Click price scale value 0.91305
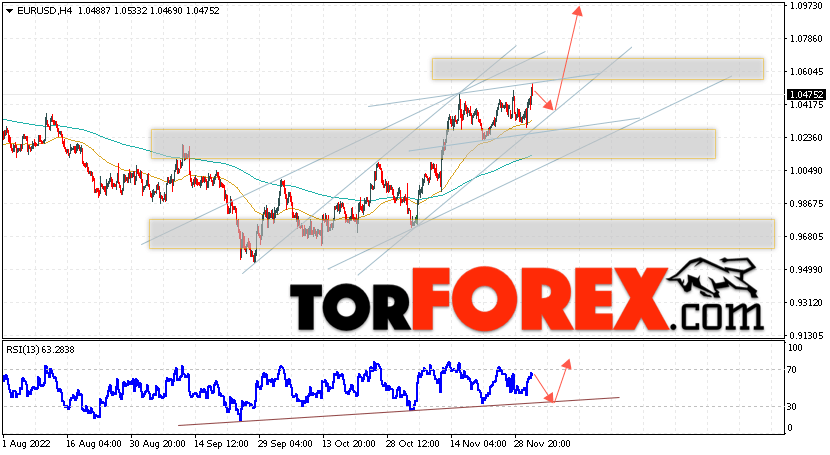The width and height of the screenshot is (830, 455). 806,335
